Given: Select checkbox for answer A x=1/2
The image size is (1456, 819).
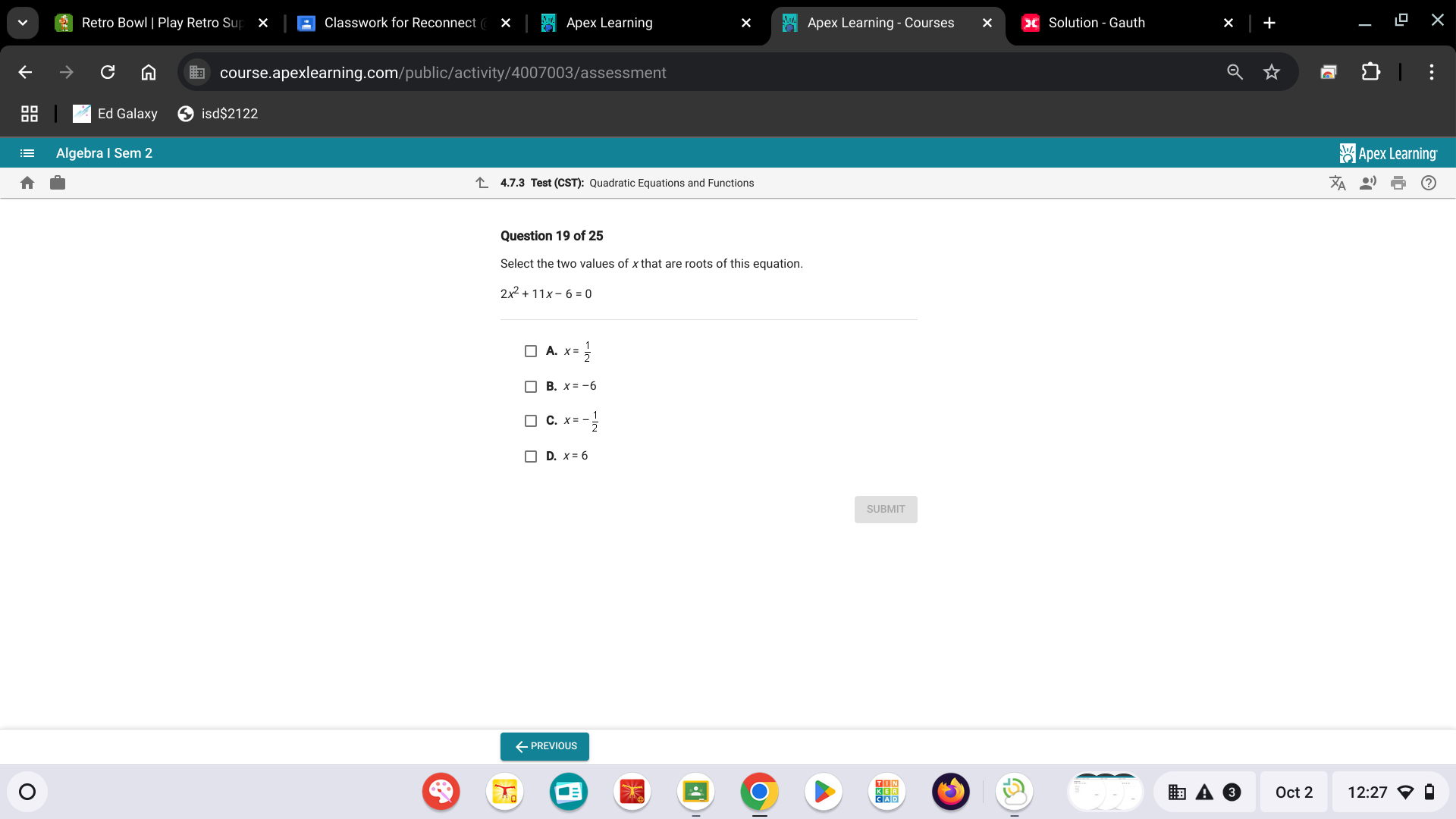Looking at the screenshot, I should [x=530, y=350].
